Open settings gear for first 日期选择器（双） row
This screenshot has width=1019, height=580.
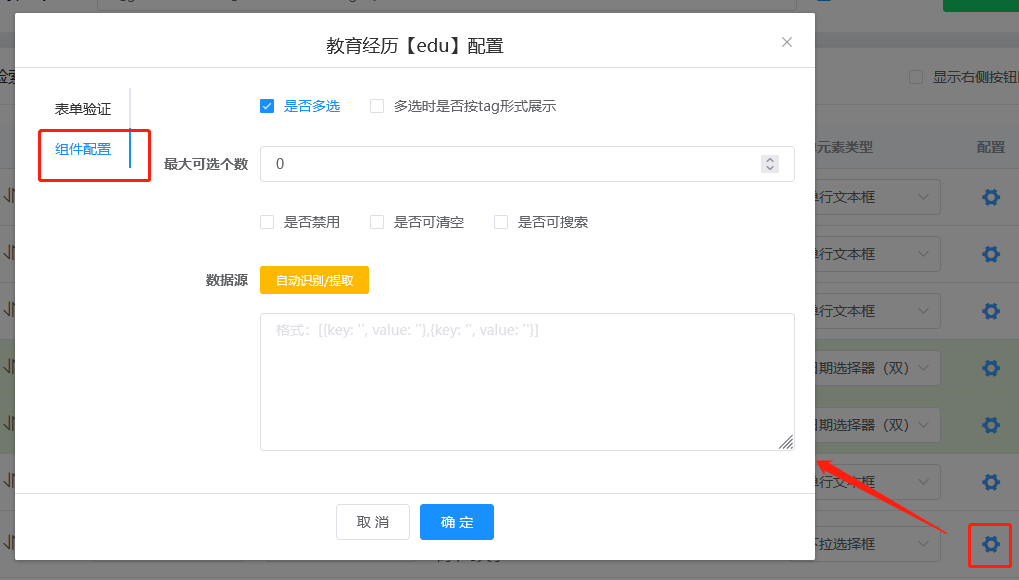point(989,367)
